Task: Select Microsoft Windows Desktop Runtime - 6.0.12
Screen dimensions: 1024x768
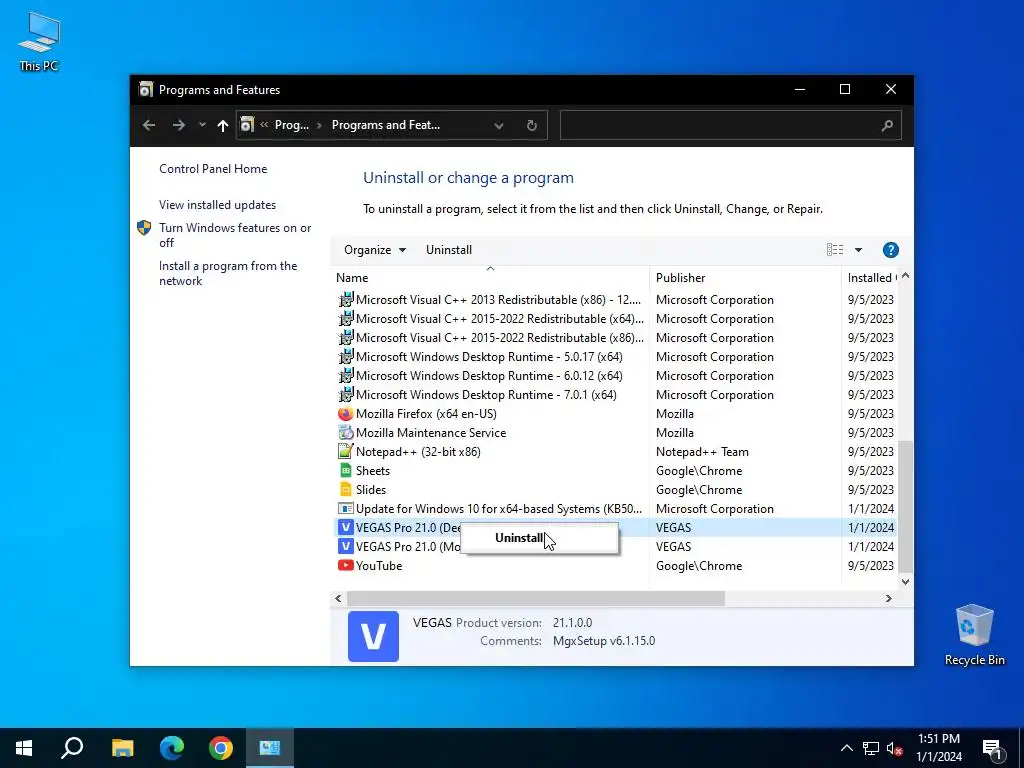Action: click(x=615, y=376)
